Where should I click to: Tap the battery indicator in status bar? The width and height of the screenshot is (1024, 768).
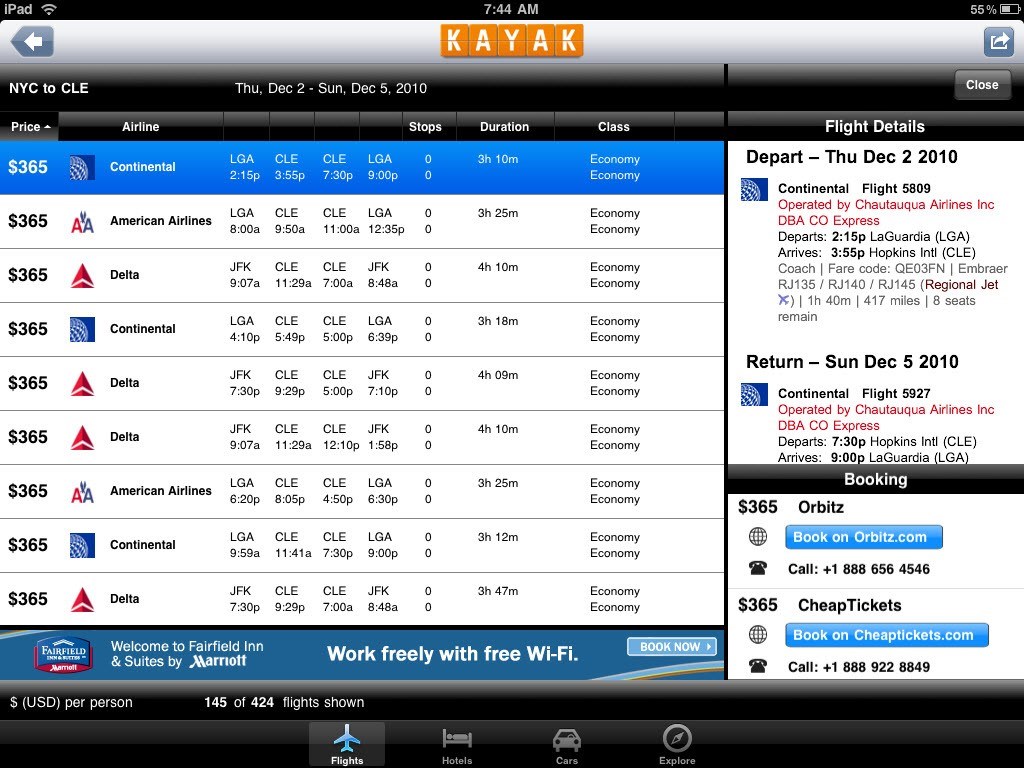click(x=1010, y=9)
